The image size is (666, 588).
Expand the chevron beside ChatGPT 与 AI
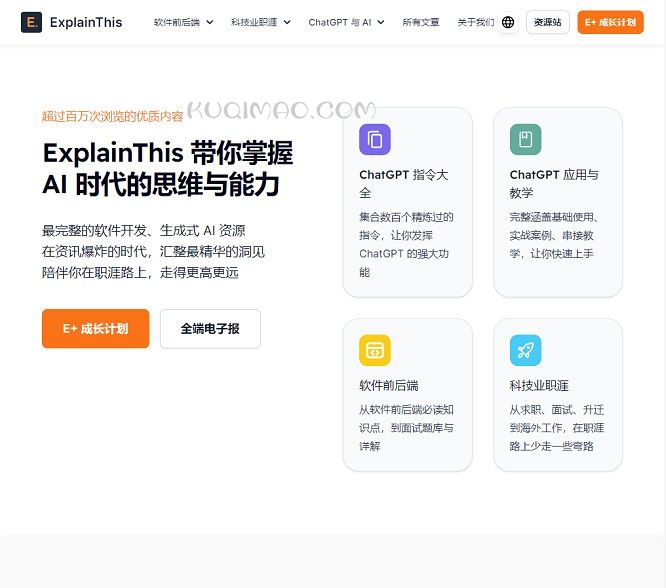pos(381,22)
